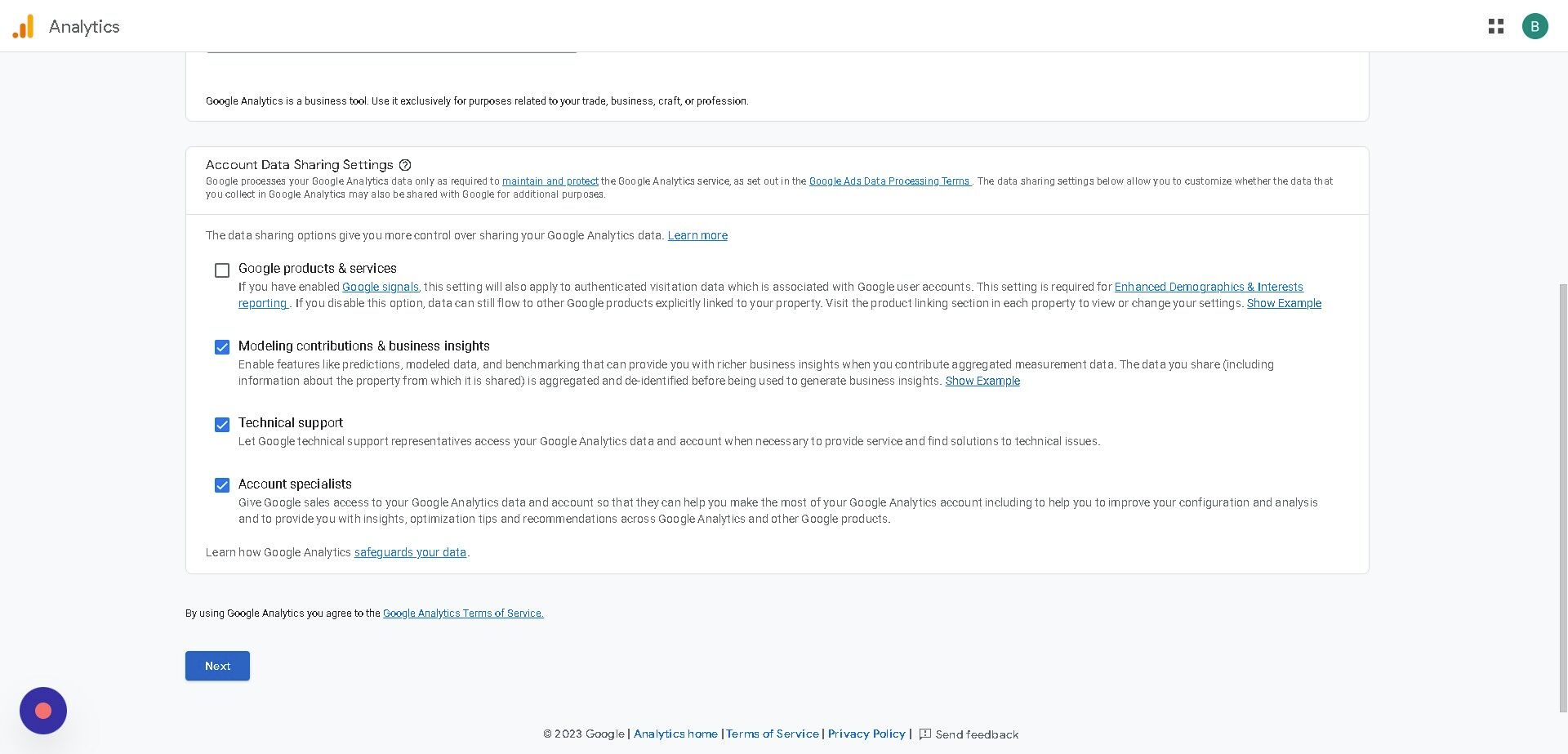Image resolution: width=1568 pixels, height=754 pixels.
Task: Uncheck the Technical support checkbox
Action: click(x=222, y=425)
